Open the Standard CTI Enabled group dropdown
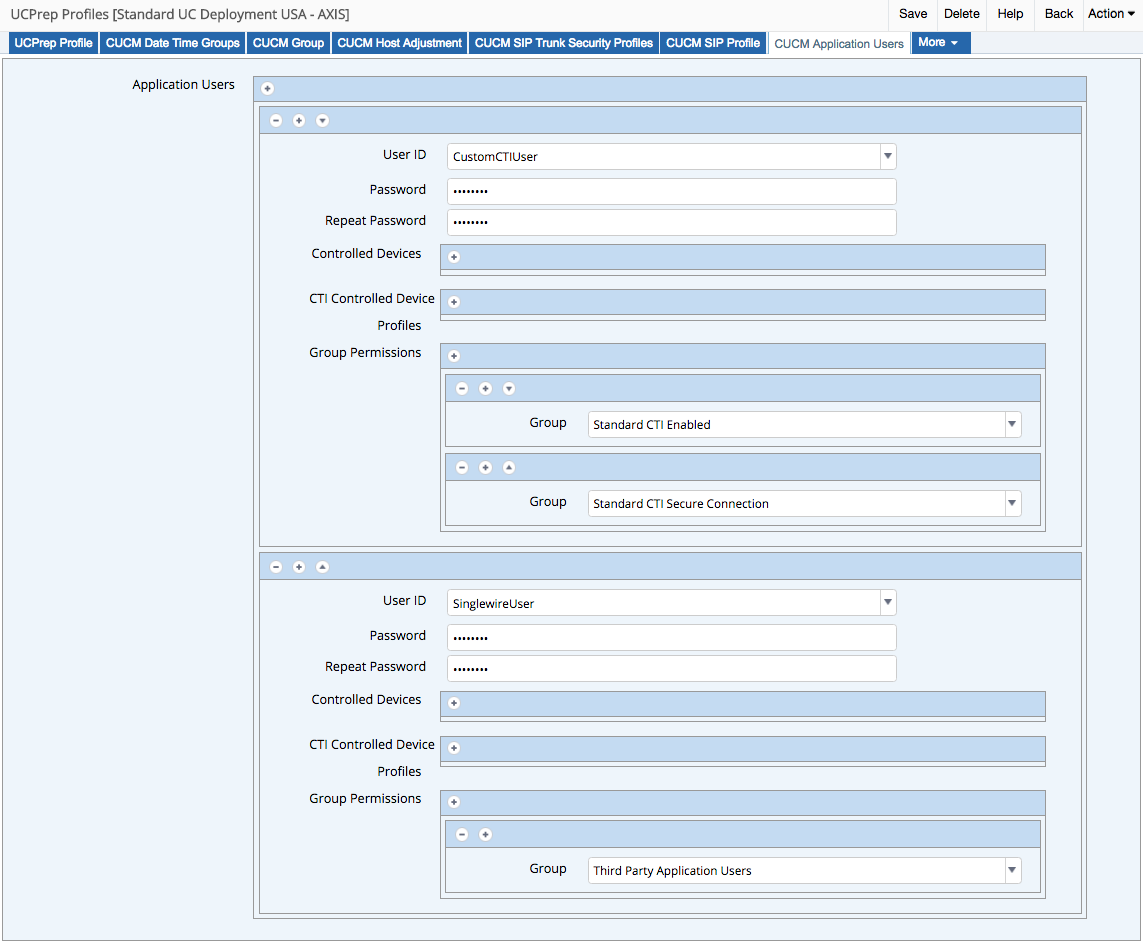This screenshot has width=1143, height=944. (x=1012, y=424)
